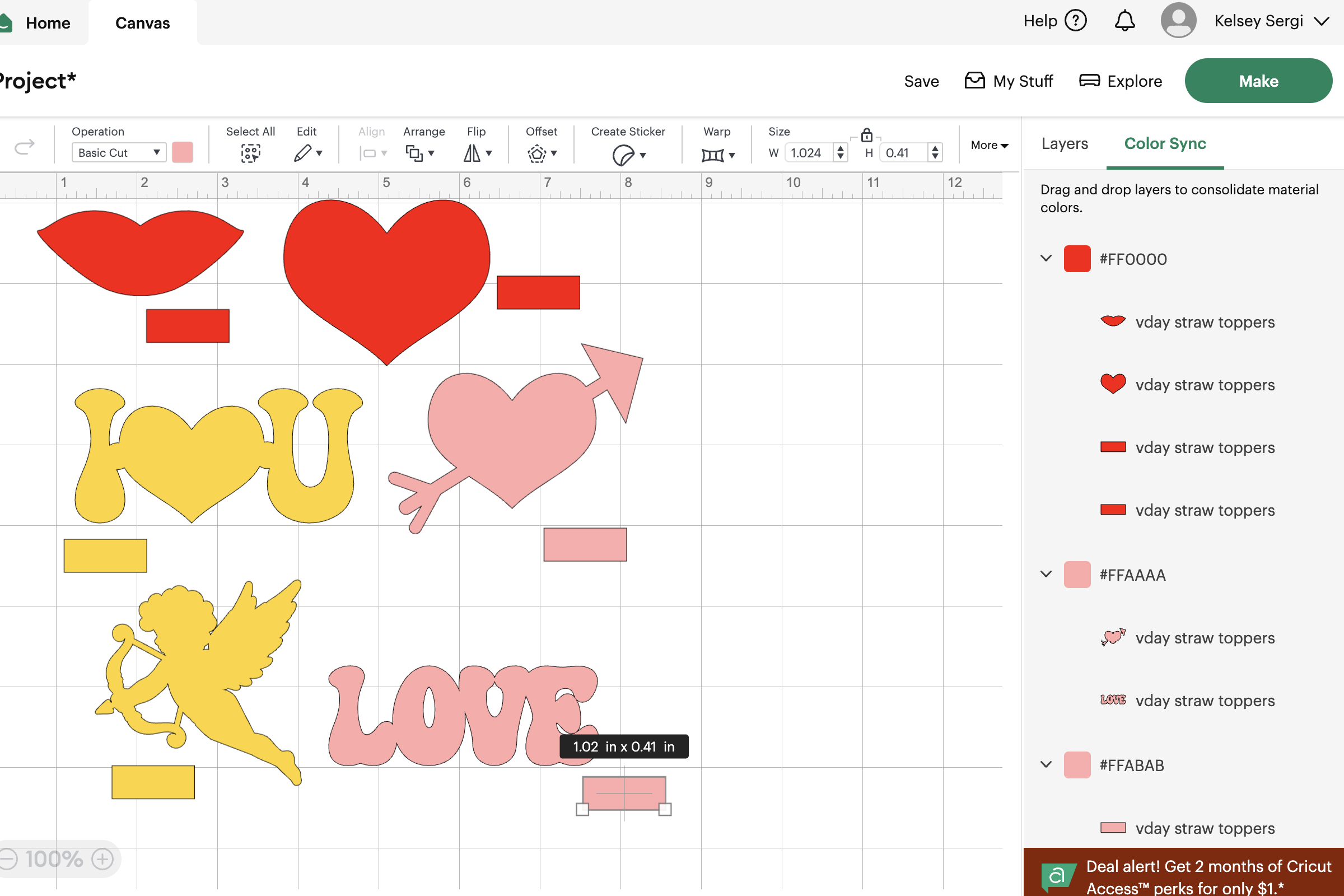Open the Warp tool icon
This screenshot has width=1344, height=896.
pos(712,155)
